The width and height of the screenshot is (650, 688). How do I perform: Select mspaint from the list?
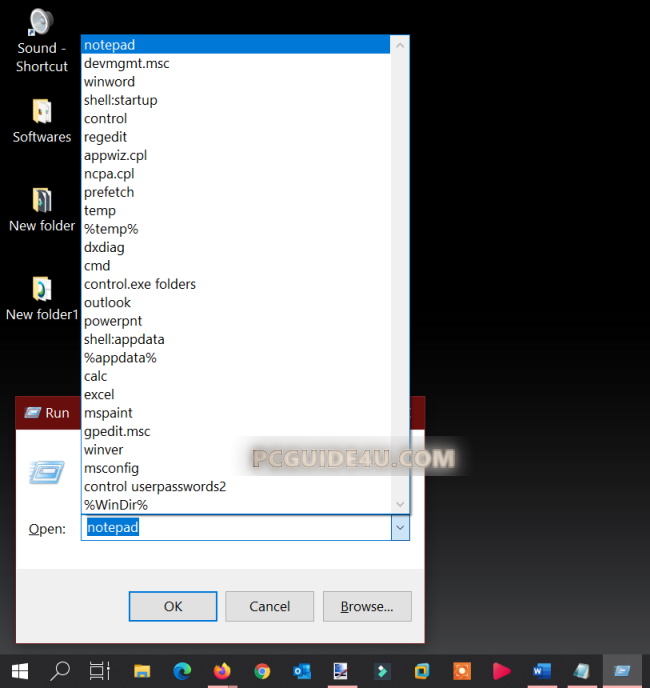[x=236, y=413]
